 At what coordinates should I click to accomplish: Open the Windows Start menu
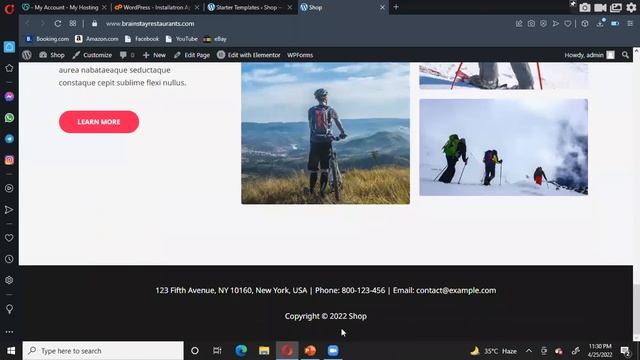11,351
